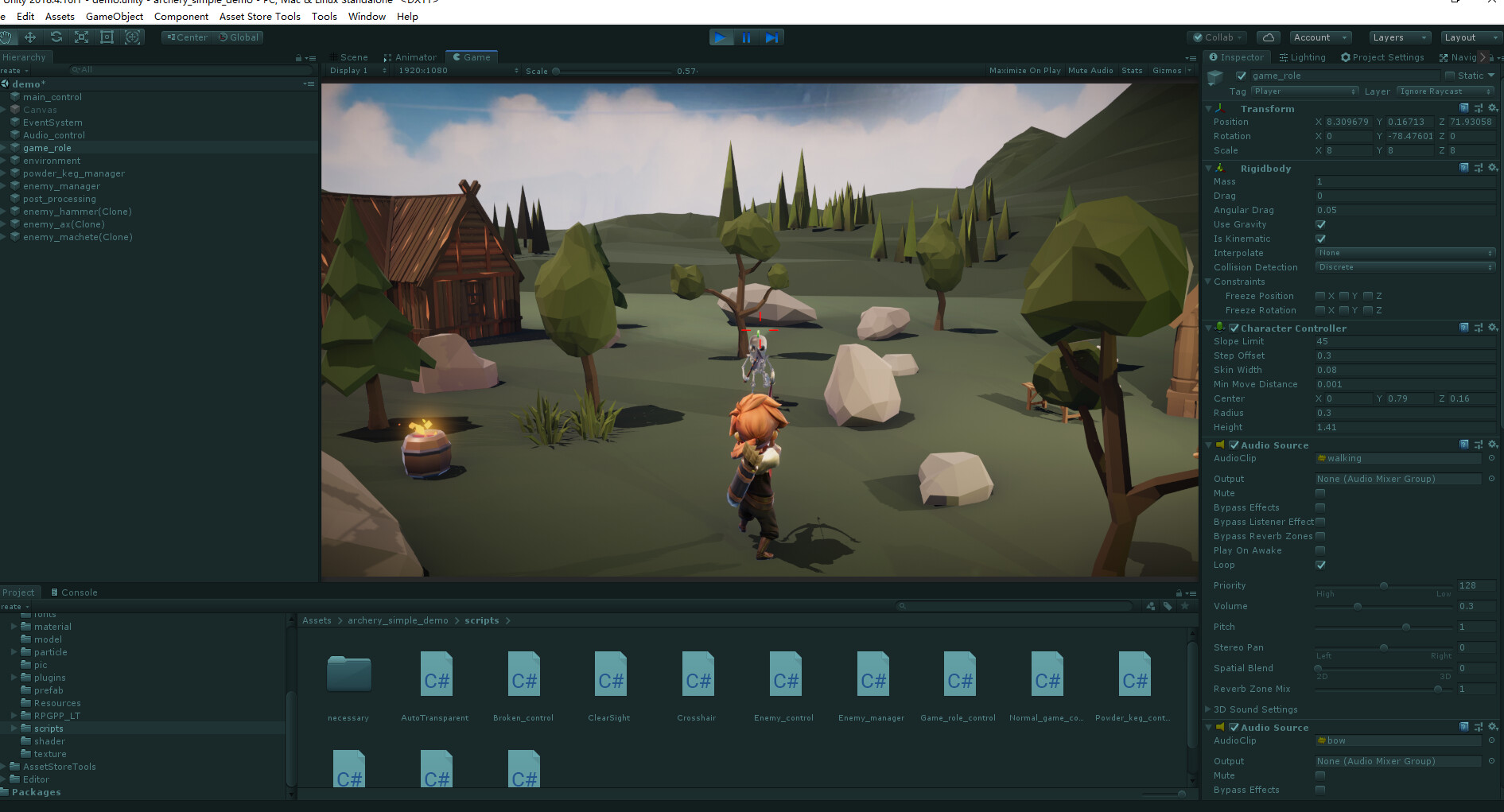Open the Rigidbody component settings gear

coord(1494,168)
